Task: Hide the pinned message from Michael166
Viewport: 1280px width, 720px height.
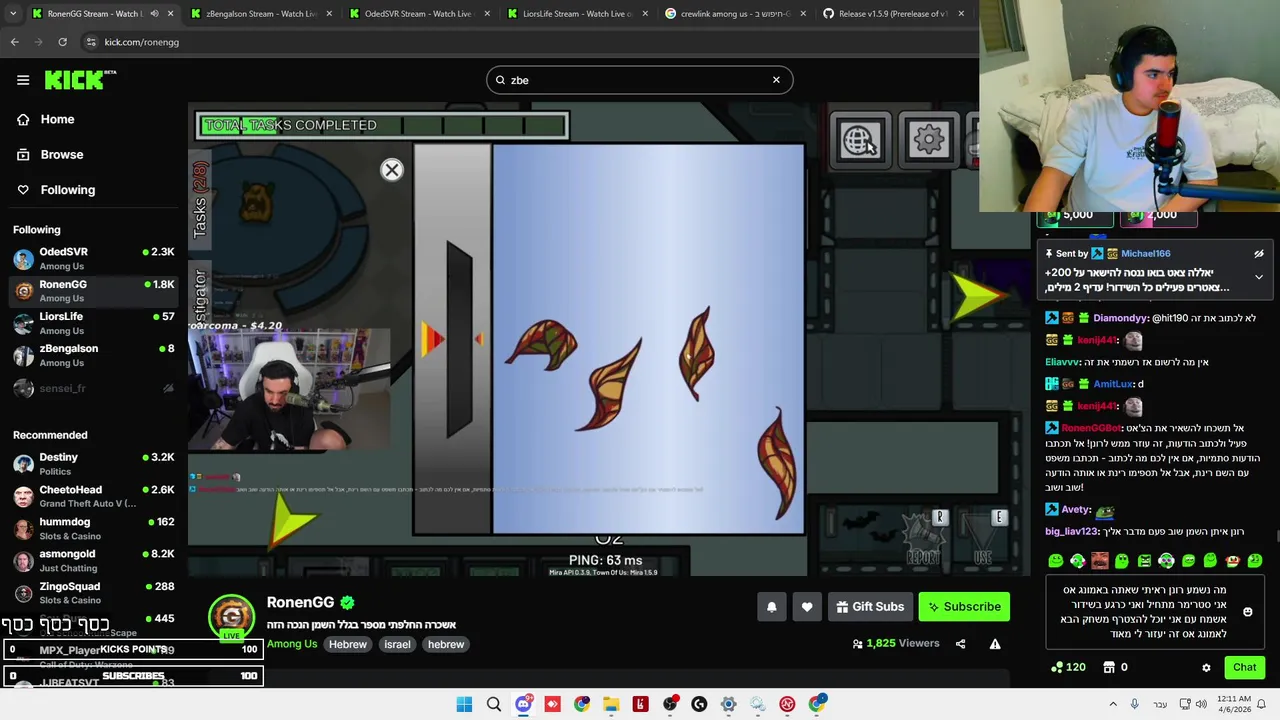Action: pos(1259,254)
